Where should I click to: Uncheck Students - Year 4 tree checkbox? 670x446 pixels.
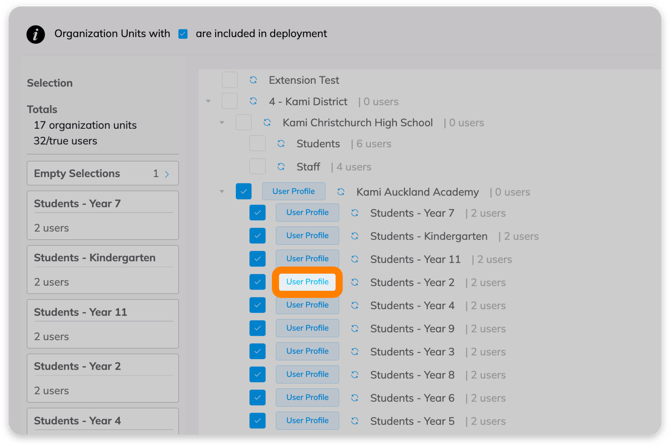tap(257, 305)
